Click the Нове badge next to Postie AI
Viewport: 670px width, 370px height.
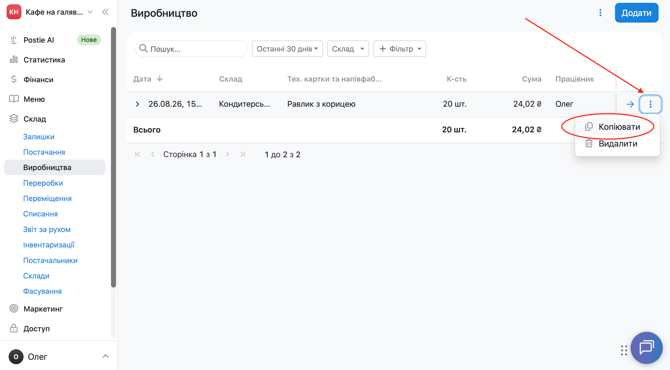click(88, 40)
